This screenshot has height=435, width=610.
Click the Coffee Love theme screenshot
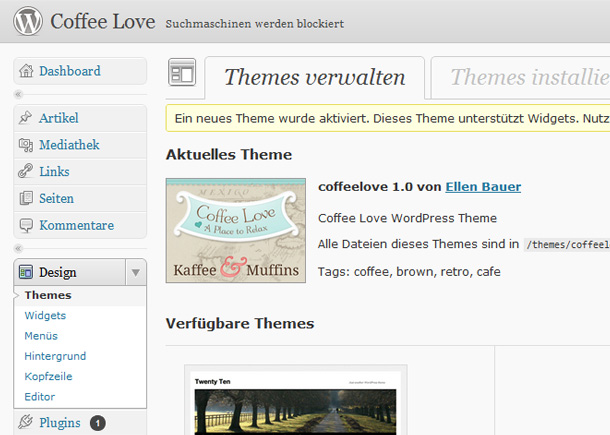[236, 230]
